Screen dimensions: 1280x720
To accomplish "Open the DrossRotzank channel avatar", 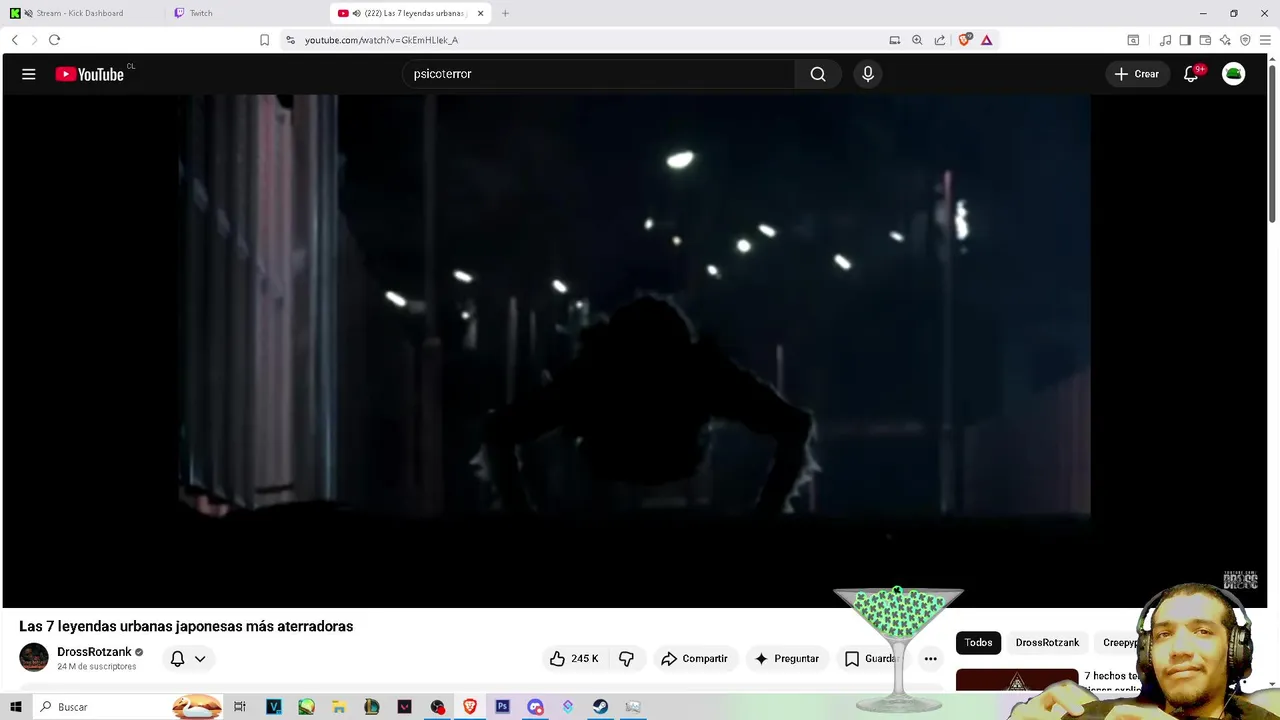I will (34, 658).
